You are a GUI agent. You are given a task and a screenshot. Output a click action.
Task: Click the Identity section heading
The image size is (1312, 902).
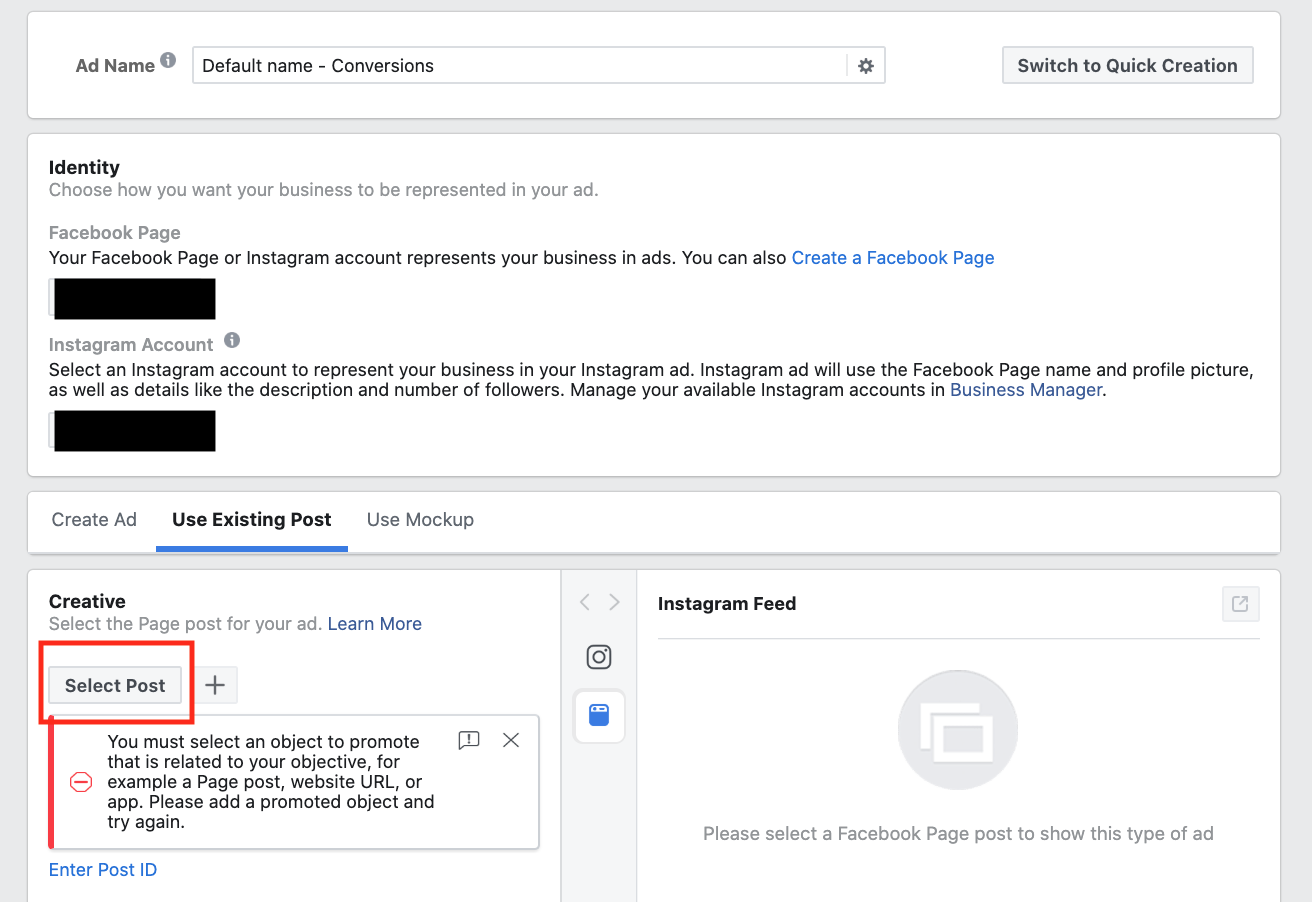click(x=84, y=167)
